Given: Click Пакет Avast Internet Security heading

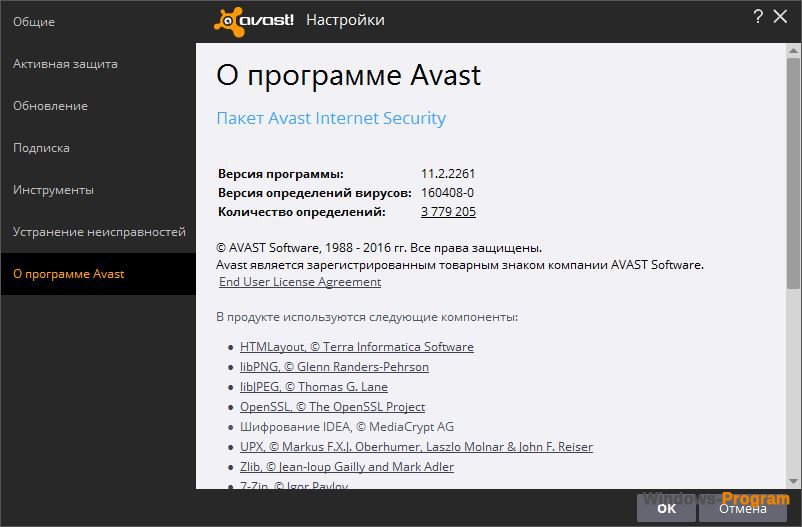Looking at the screenshot, I should pos(331,118).
